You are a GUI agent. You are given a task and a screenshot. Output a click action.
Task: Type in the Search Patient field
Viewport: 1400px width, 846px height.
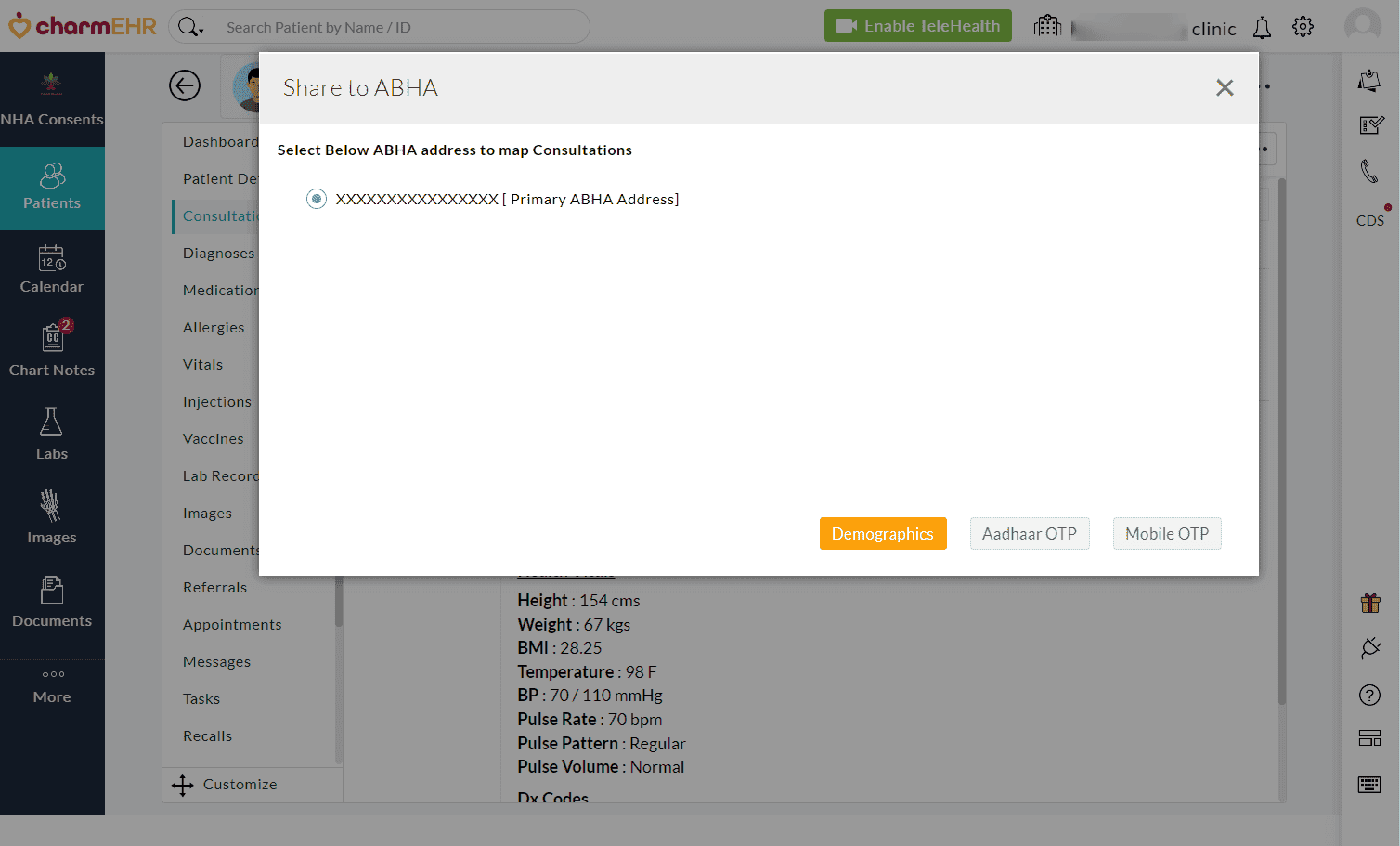399,28
